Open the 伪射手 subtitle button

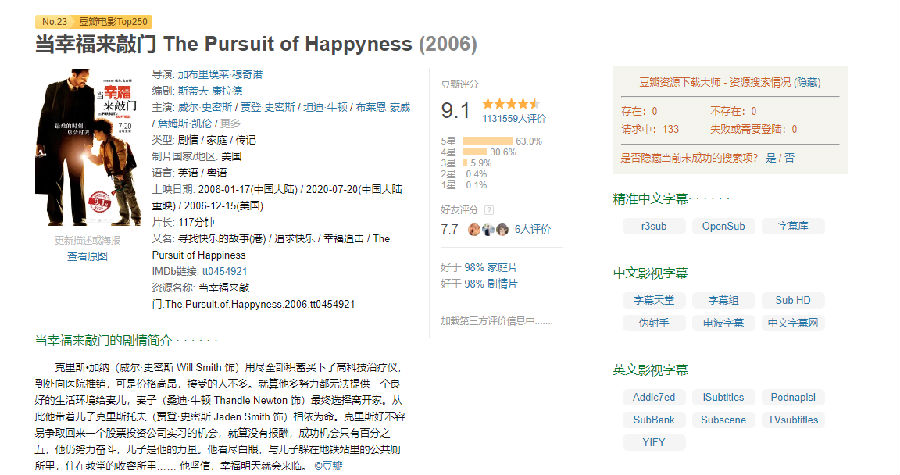pyautogui.click(x=654, y=323)
